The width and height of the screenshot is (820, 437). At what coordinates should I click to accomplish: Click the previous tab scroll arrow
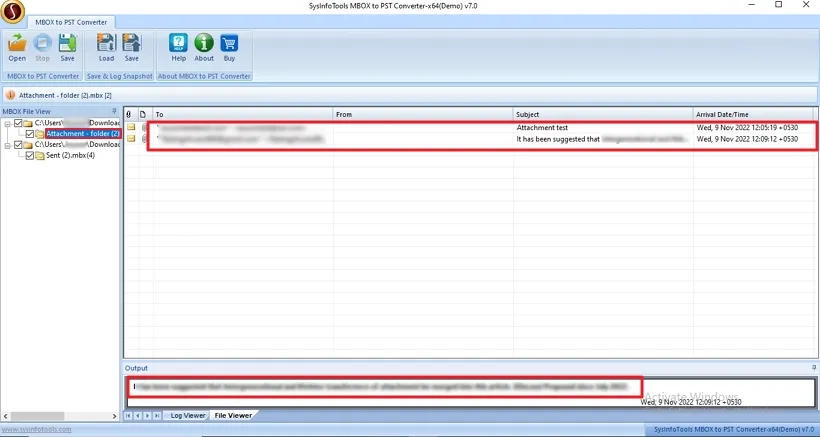[x=138, y=416]
